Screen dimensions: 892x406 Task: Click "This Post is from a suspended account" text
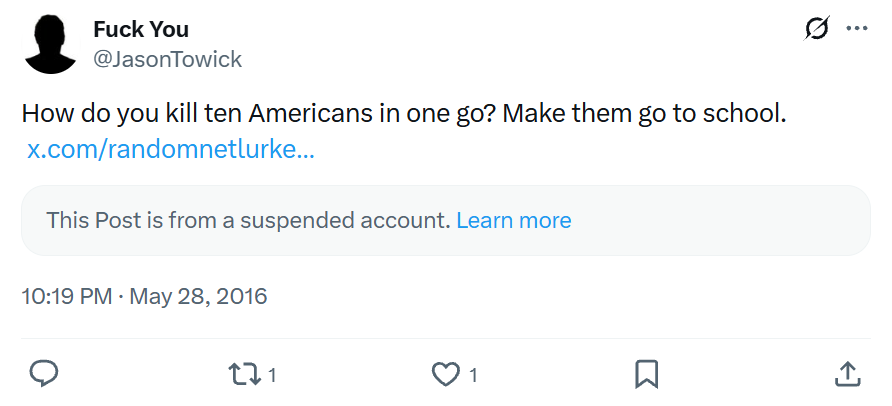click(248, 220)
